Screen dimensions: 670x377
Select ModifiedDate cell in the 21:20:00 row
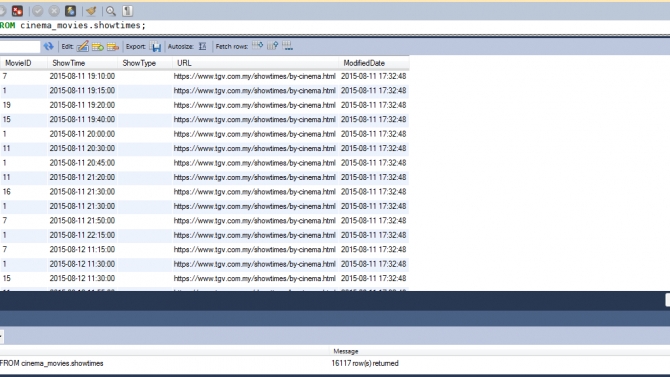(x=374, y=177)
